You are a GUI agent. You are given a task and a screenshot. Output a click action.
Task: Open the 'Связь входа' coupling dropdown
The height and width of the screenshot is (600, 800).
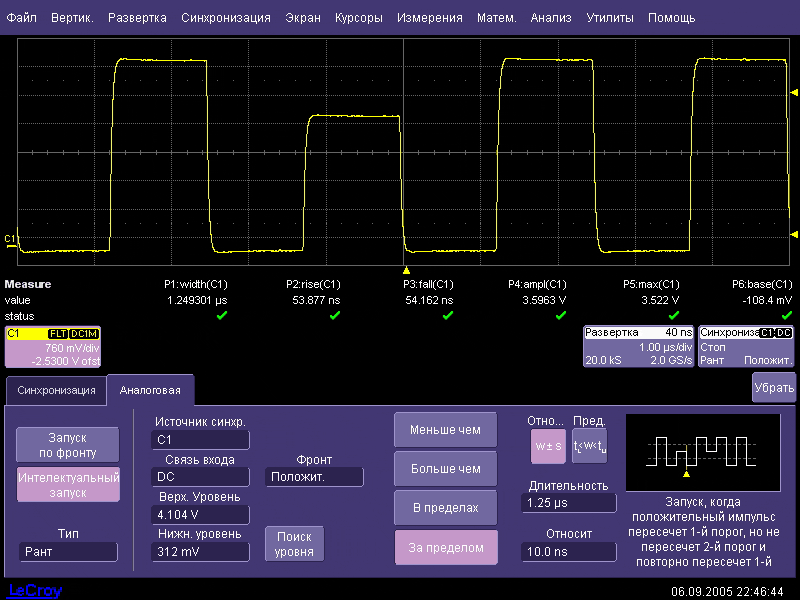coord(201,477)
